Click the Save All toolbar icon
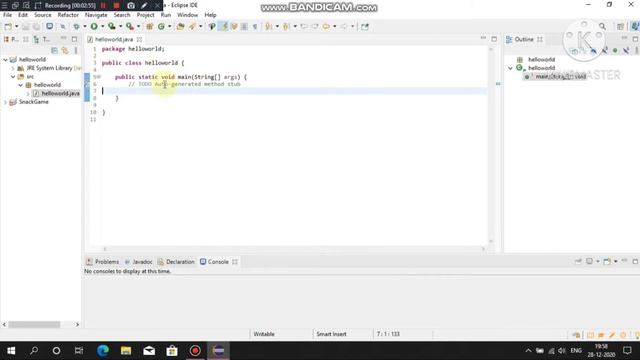640x360 pixels. pyautogui.click(x=36, y=27)
